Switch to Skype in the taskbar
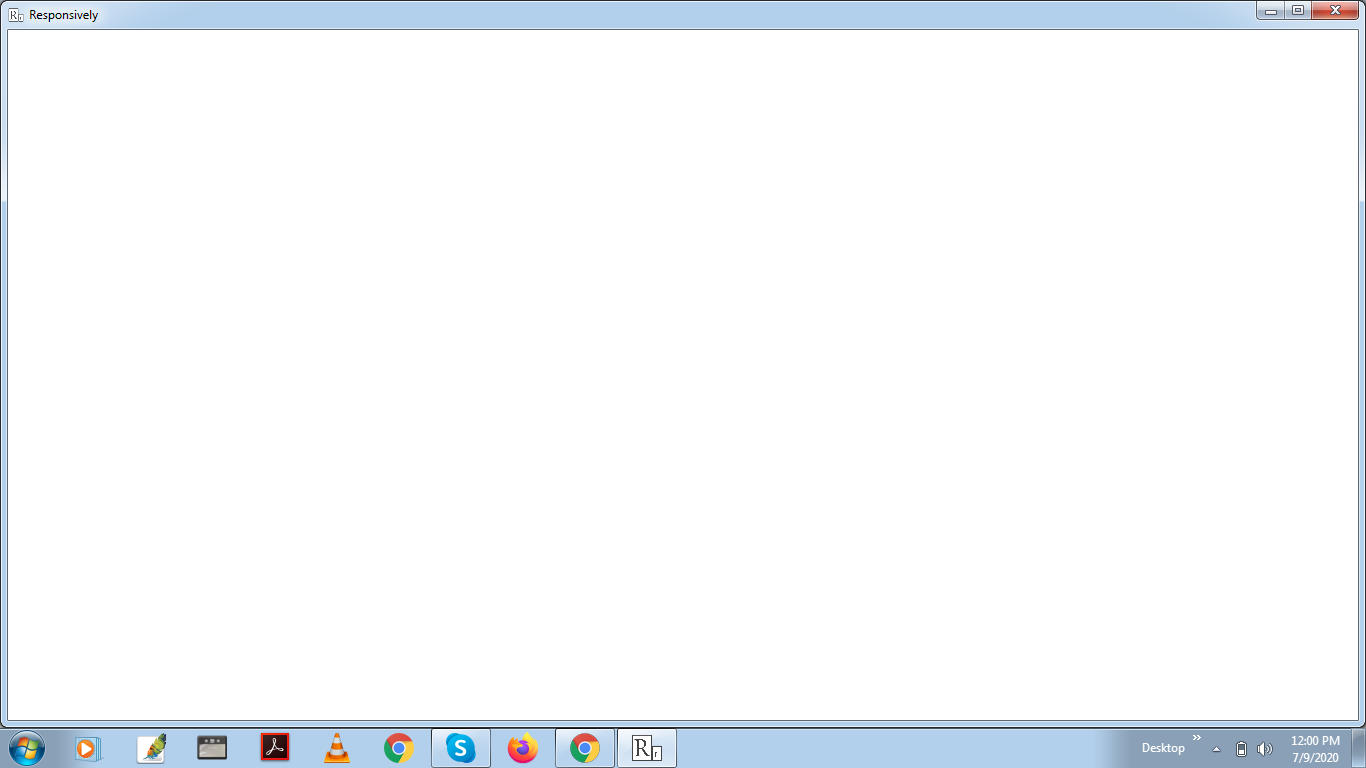1366x768 pixels. click(461, 747)
